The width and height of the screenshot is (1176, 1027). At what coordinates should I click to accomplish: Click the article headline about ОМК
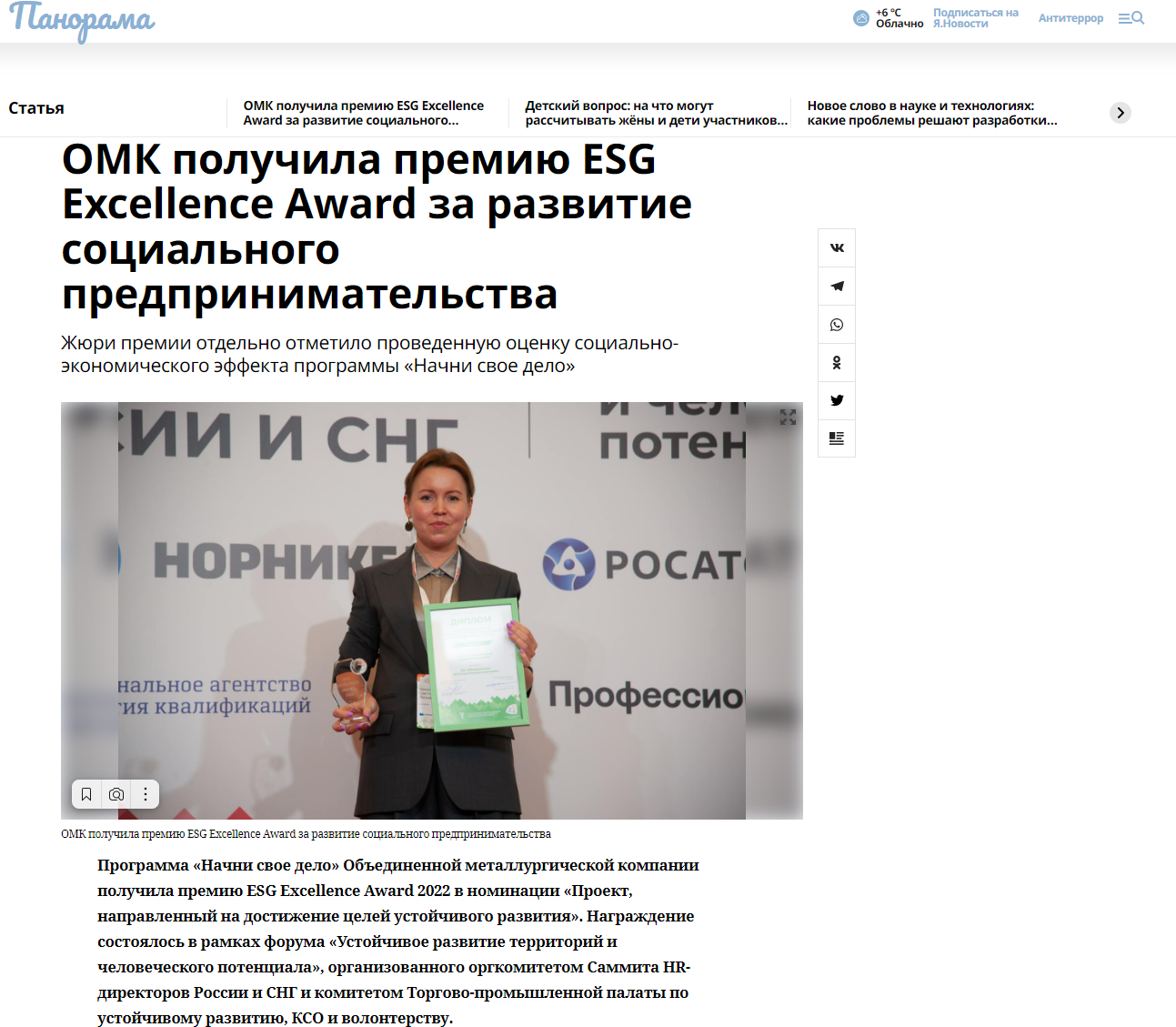point(377,227)
